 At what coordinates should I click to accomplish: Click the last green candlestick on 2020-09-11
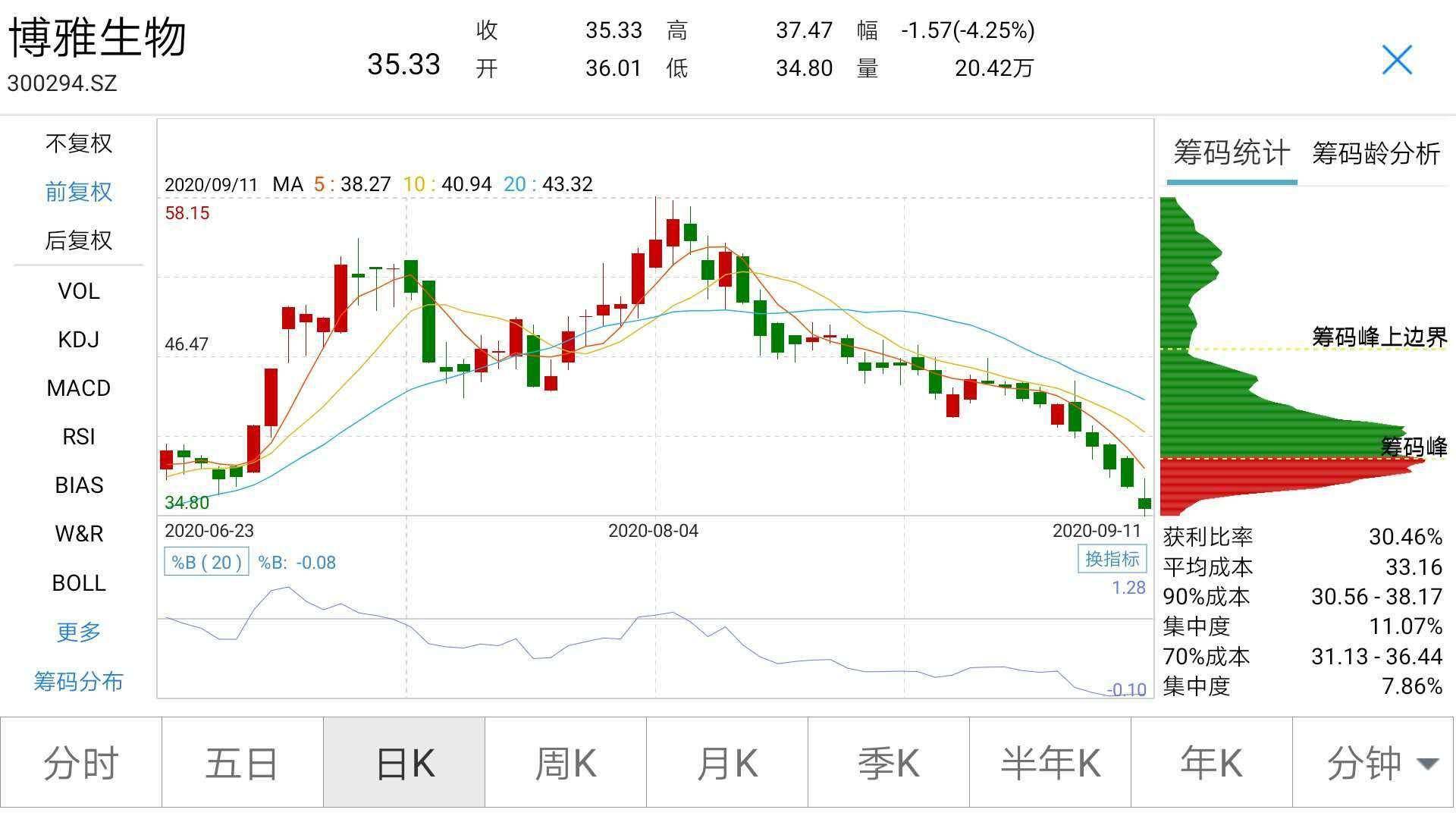(x=1144, y=503)
